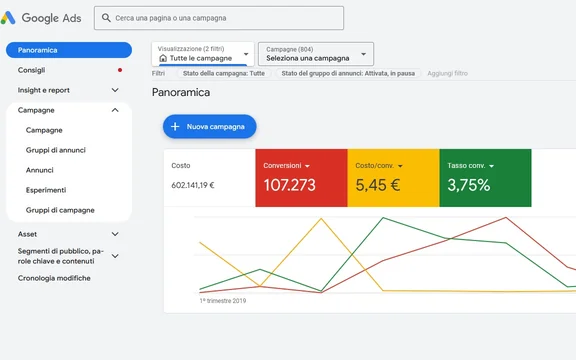Open Cronologia modifiche in the sidebar
This screenshot has height=360, width=576.
54,278
